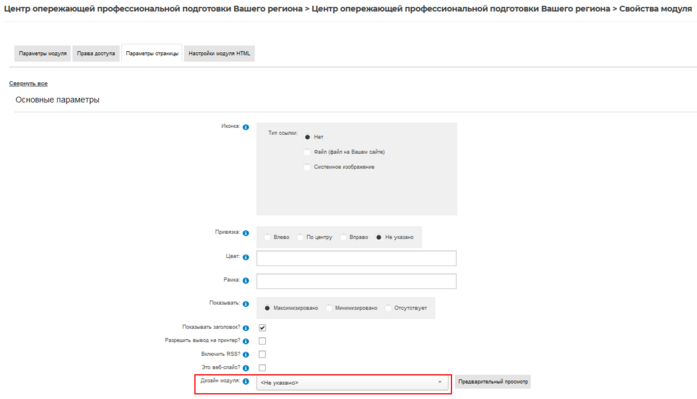Image resolution: width=697 pixels, height=399 pixels.
Task: Select Максимизировано display option
Action: [267, 308]
